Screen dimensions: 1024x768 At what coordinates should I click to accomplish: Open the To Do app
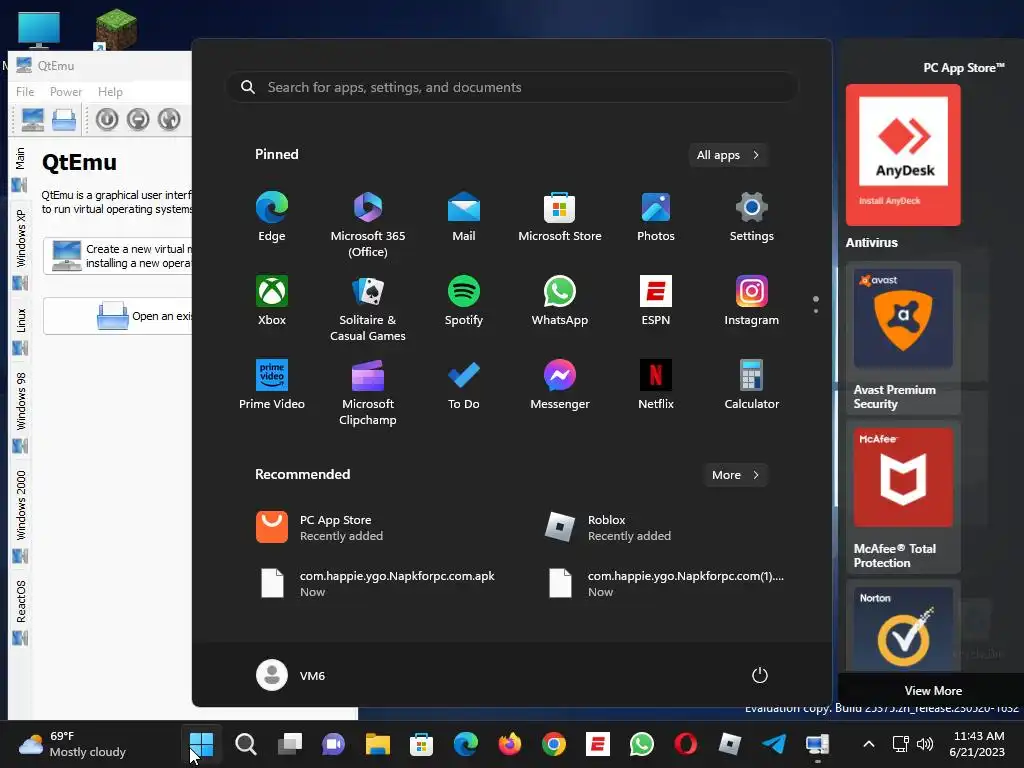point(464,385)
